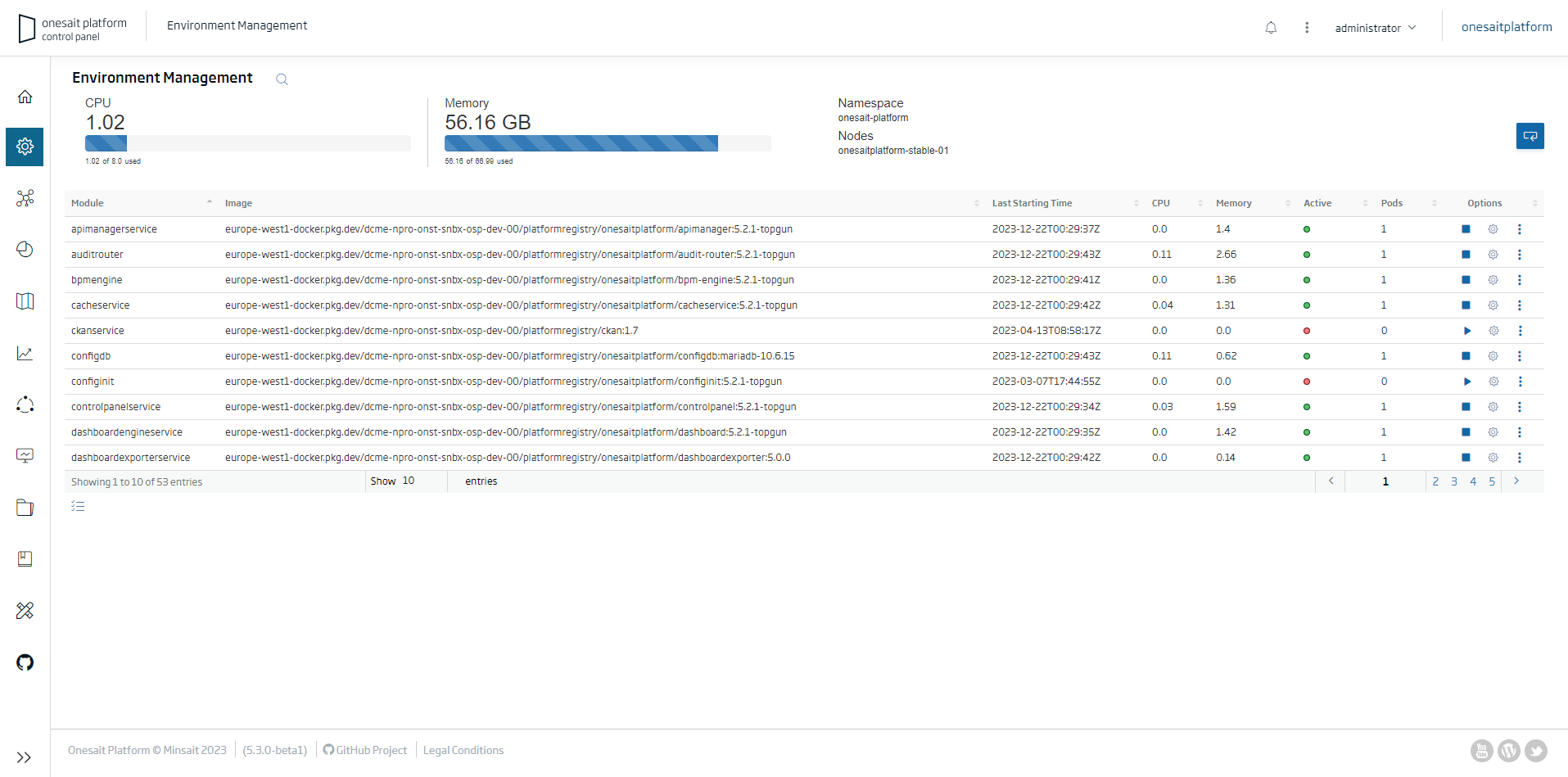The image size is (1568, 777).
Task: Open the Legal Conditions footer link
Action: (463, 750)
